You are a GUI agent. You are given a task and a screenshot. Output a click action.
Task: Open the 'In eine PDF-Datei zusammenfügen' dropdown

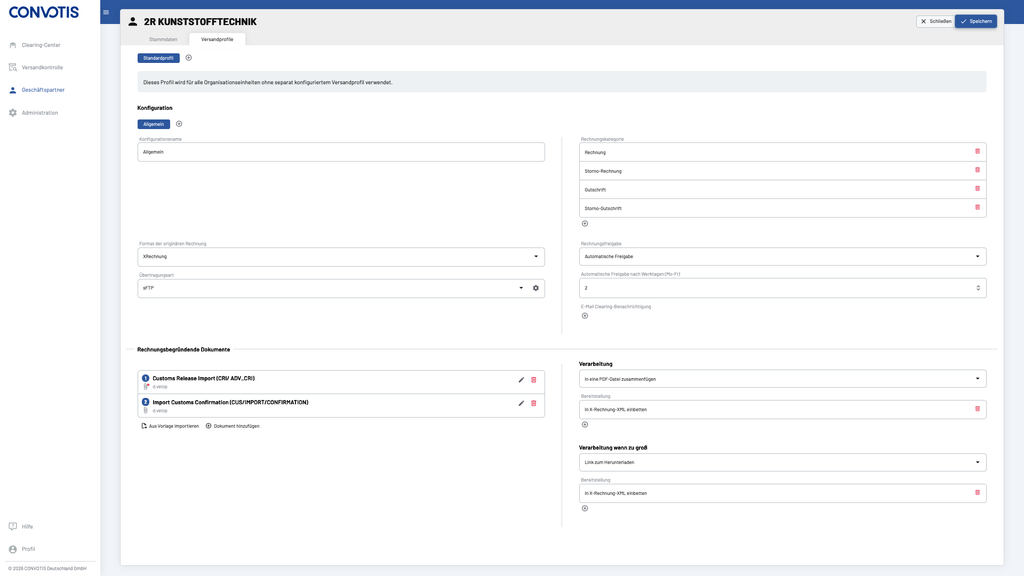[x=782, y=379]
